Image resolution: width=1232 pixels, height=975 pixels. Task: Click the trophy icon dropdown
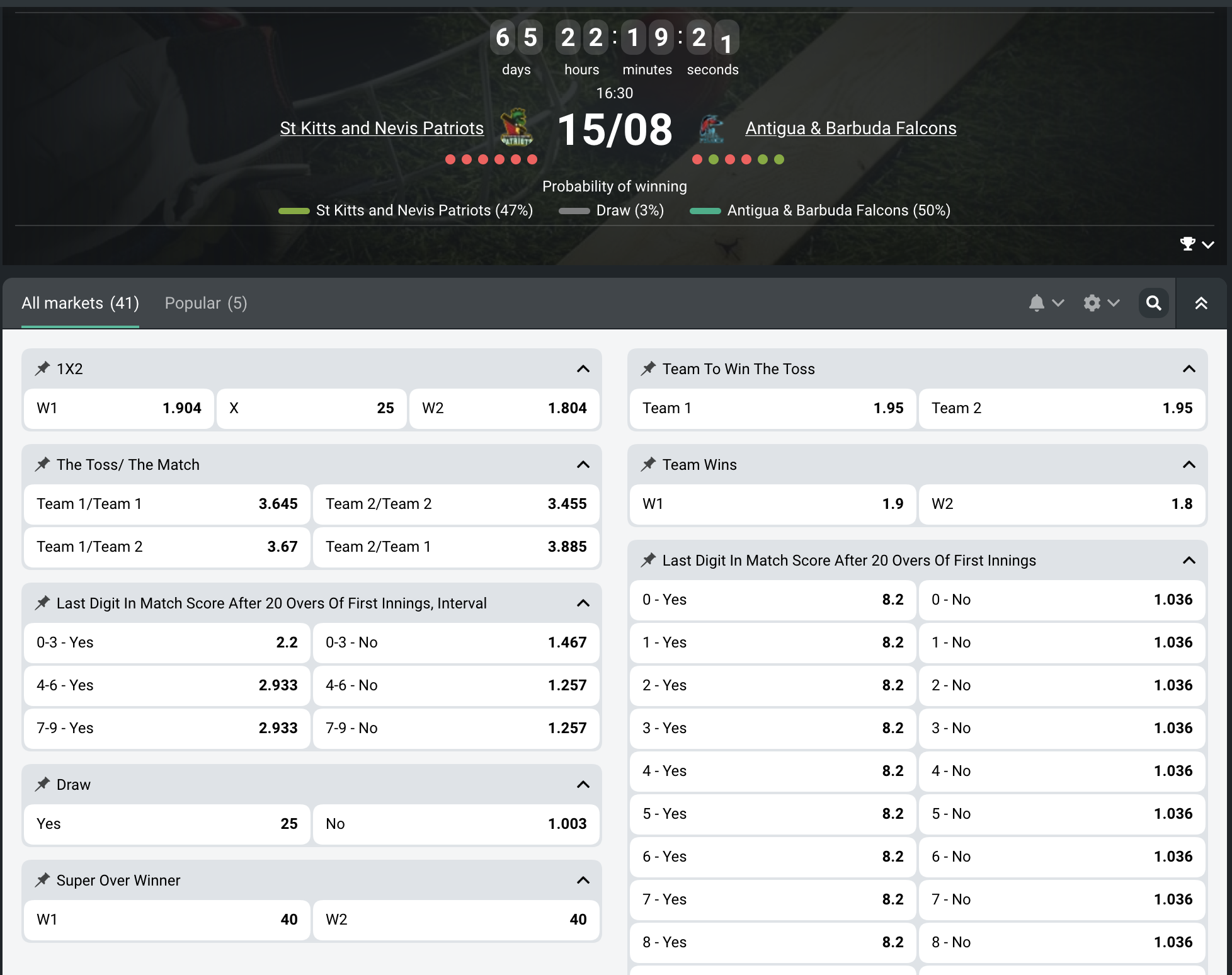1196,244
